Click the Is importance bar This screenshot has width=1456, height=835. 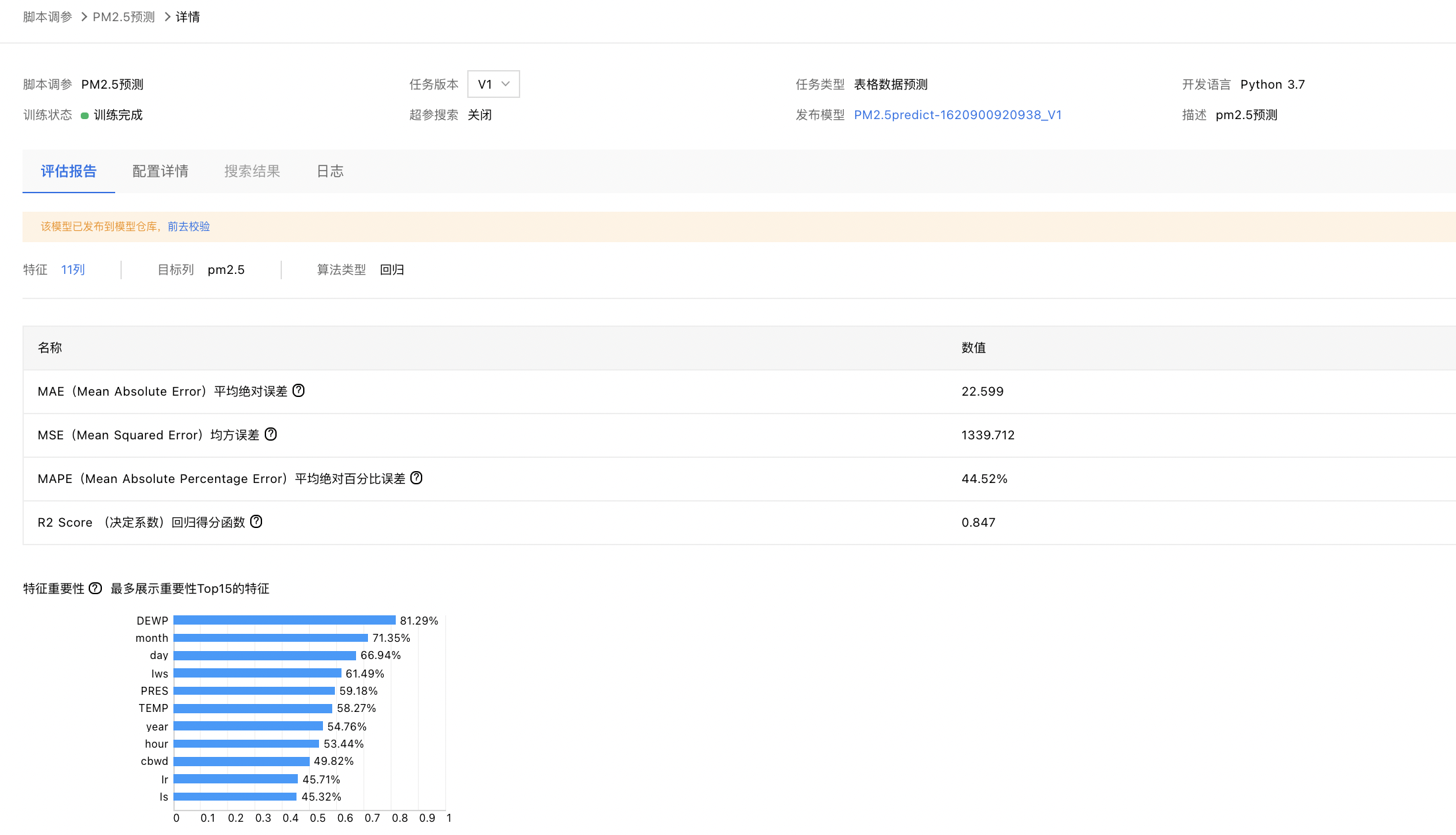tap(235, 797)
